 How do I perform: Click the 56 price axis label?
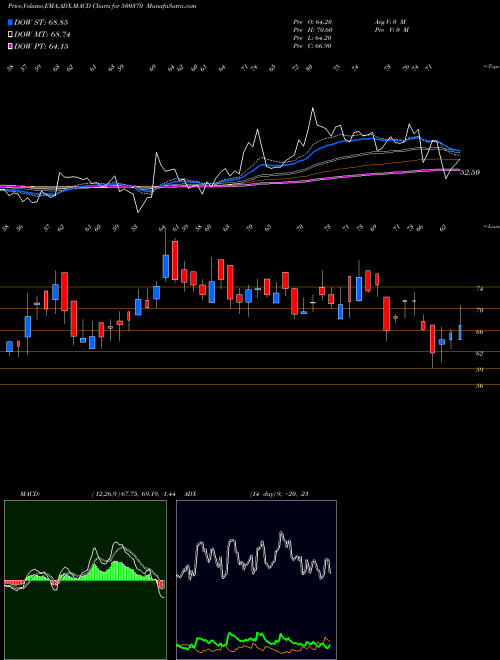tap(479, 386)
